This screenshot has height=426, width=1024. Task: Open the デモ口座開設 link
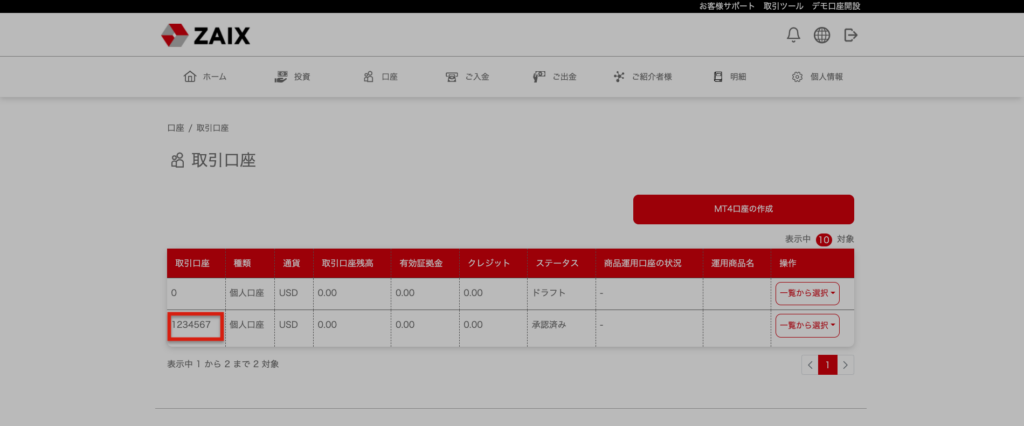coord(835,6)
